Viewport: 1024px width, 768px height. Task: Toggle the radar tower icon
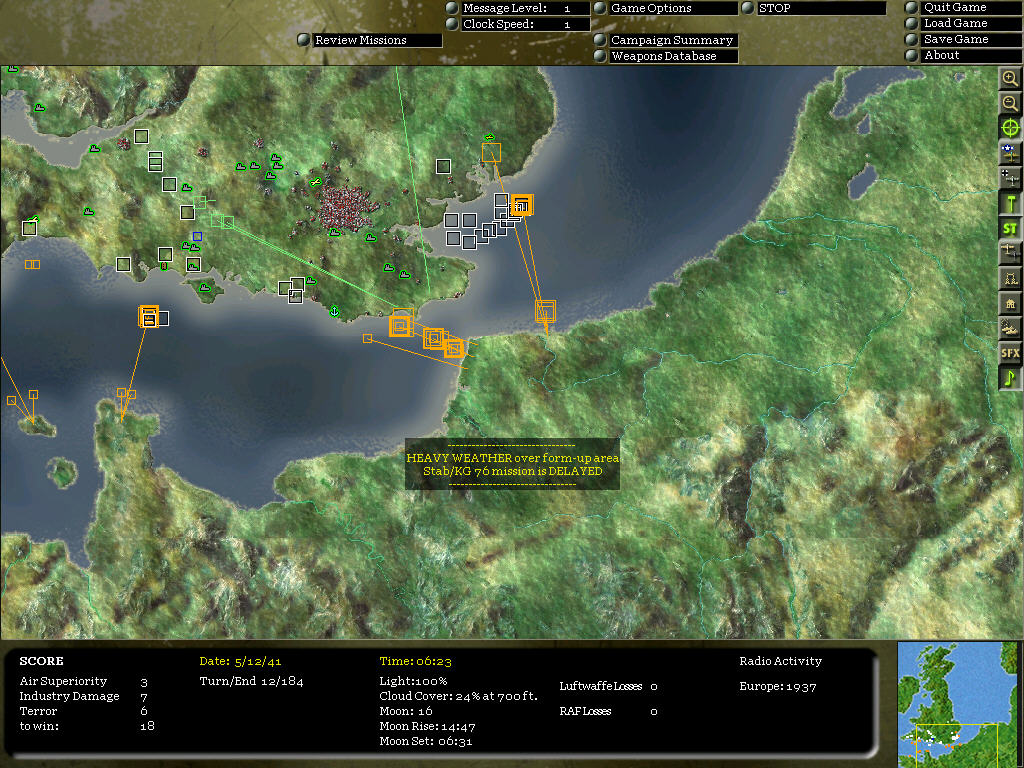coord(1010,278)
